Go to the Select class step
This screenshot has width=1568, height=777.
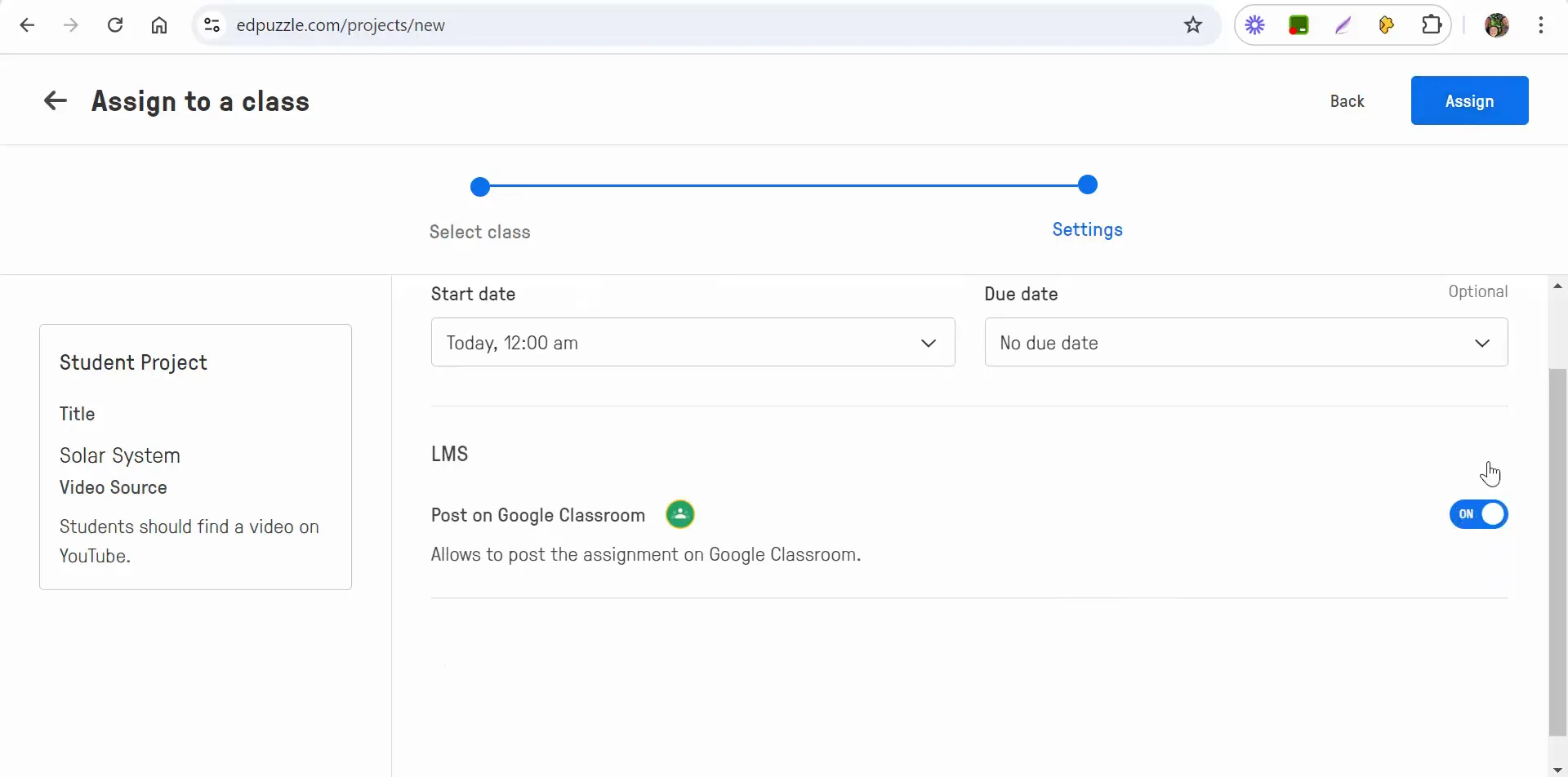pyautogui.click(x=480, y=232)
